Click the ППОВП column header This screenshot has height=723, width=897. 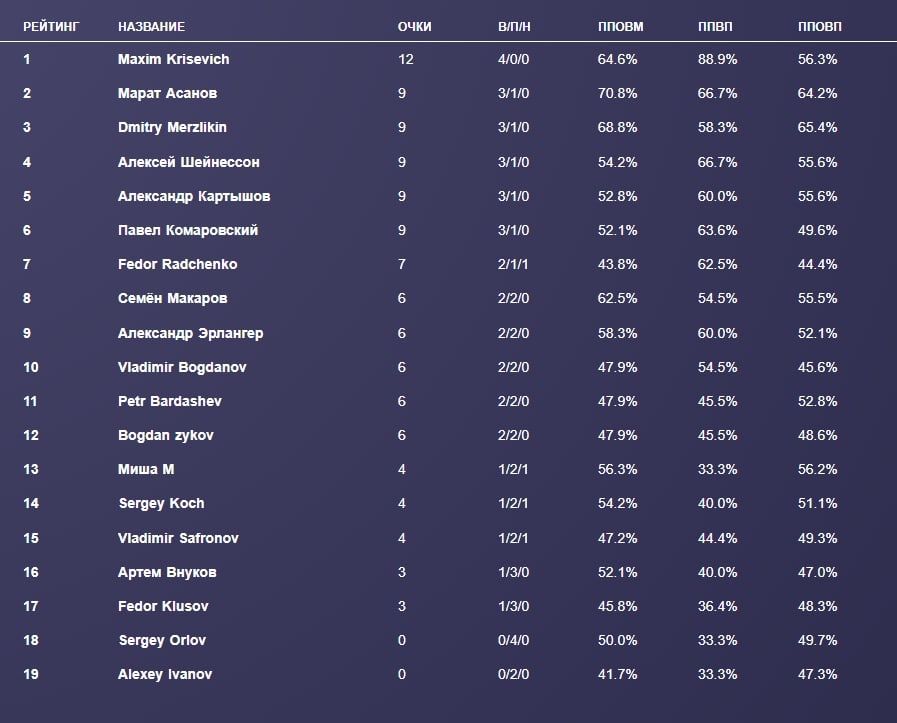820,26
